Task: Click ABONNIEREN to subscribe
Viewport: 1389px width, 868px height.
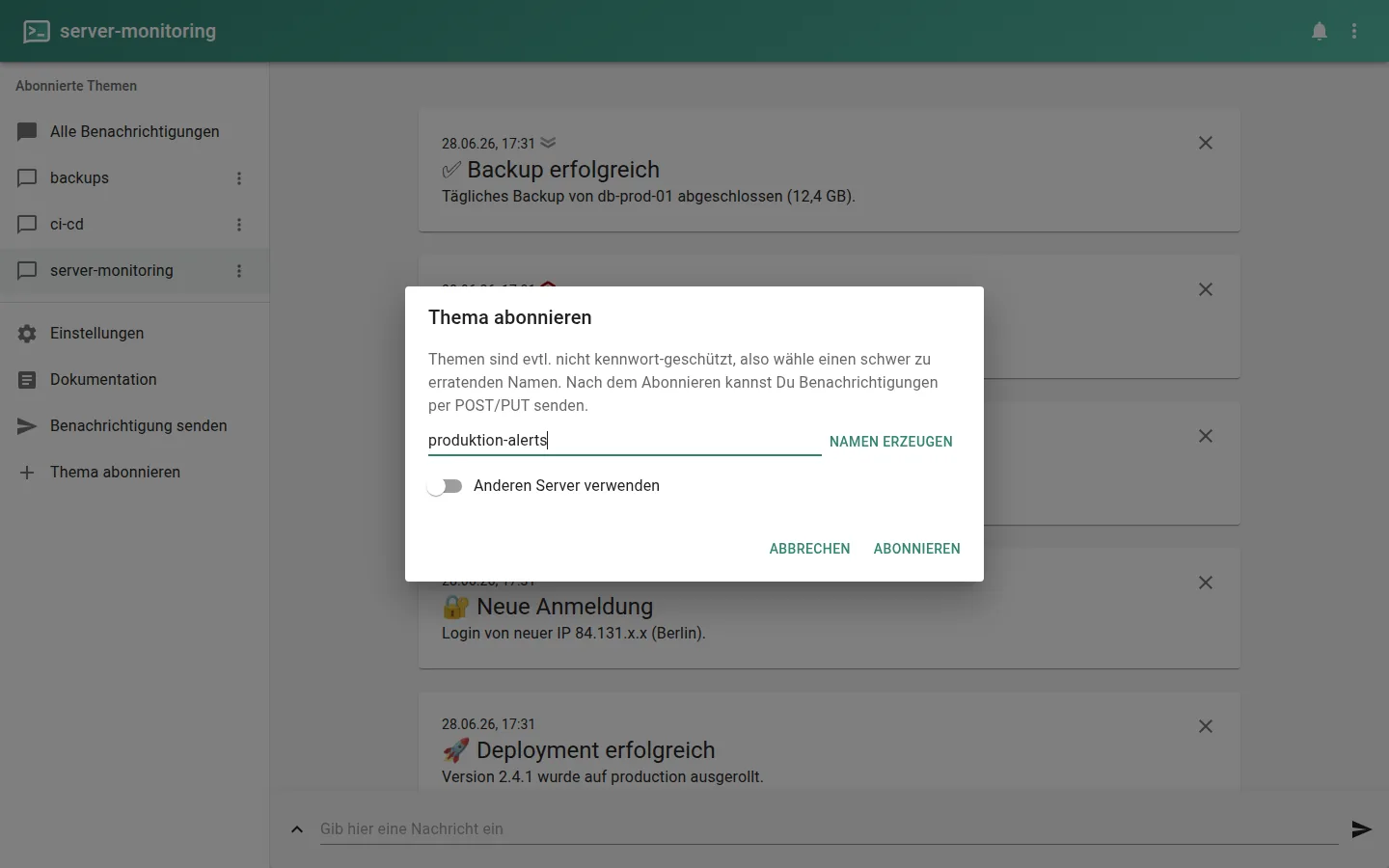Action: pyautogui.click(x=916, y=549)
